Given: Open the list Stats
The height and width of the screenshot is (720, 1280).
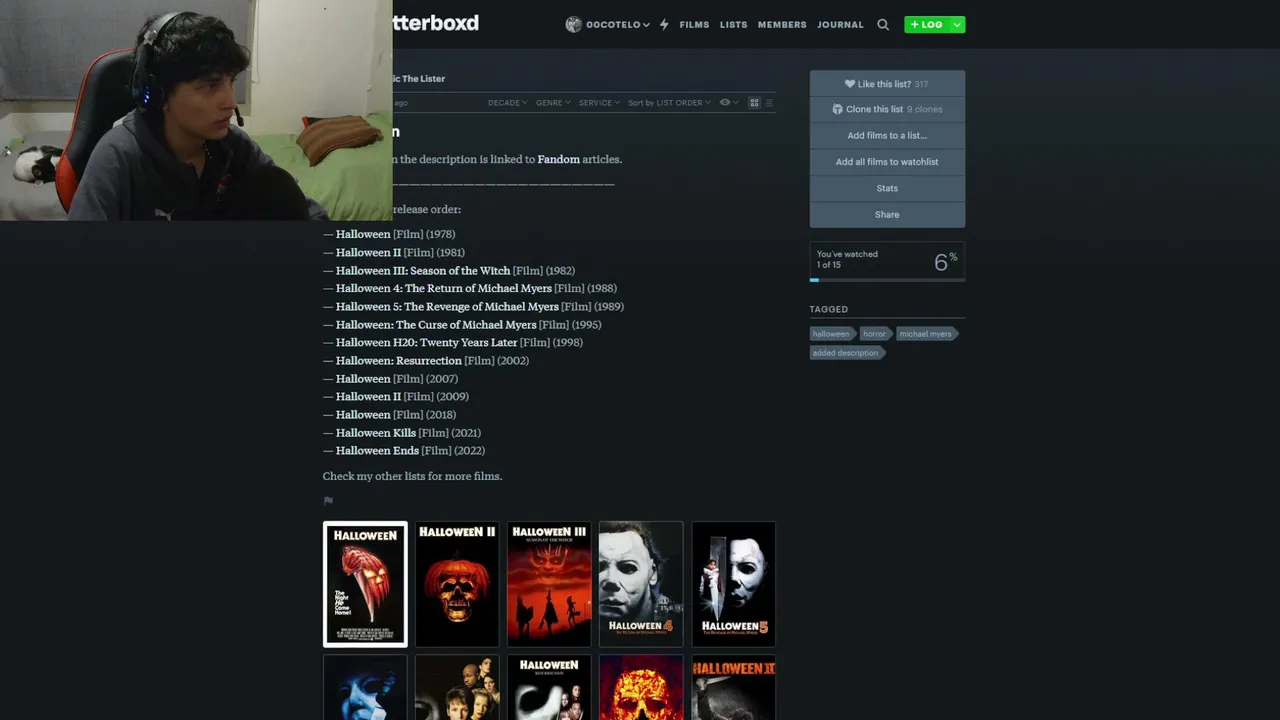Looking at the screenshot, I should [x=887, y=188].
